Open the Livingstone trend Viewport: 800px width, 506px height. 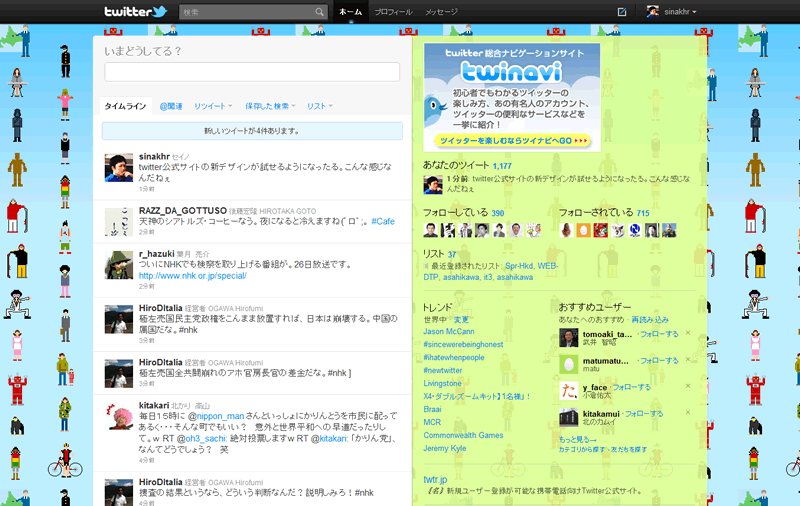[x=442, y=384]
